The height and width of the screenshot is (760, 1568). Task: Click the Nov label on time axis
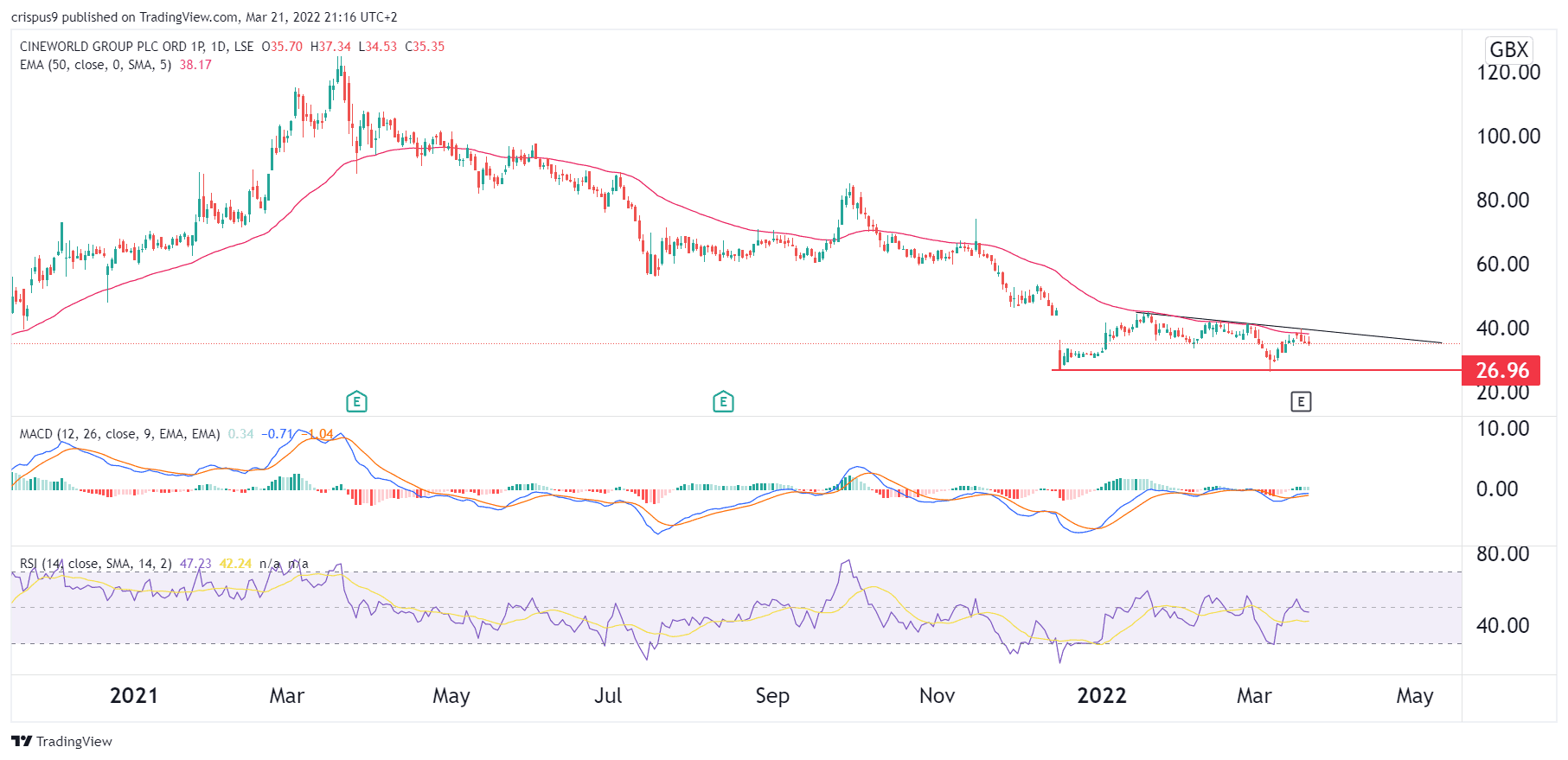tap(937, 696)
